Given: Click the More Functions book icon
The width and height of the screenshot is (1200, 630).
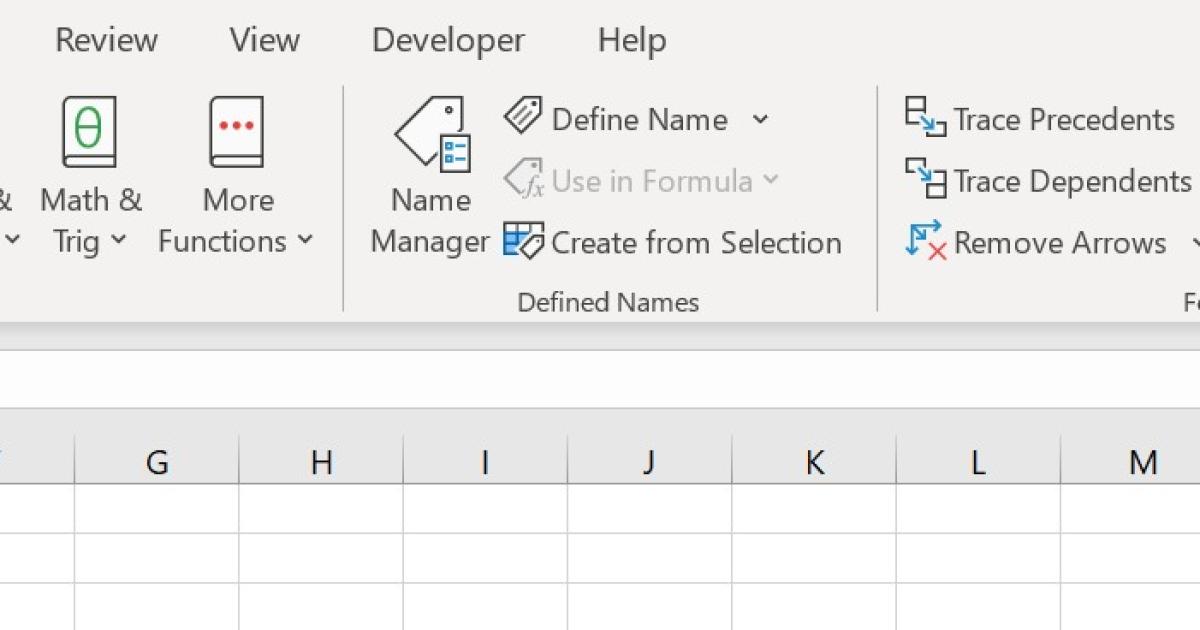Looking at the screenshot, I should coord(237,132).
